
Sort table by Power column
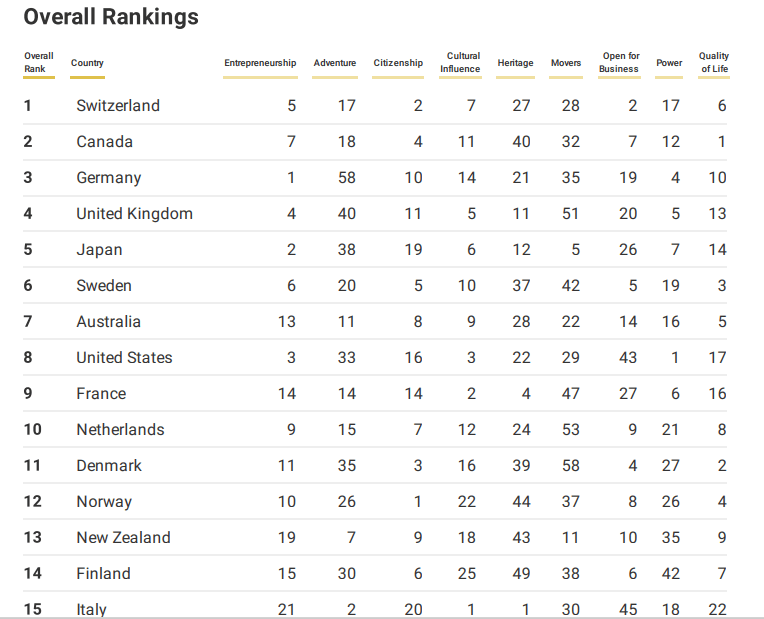(669, 63)
